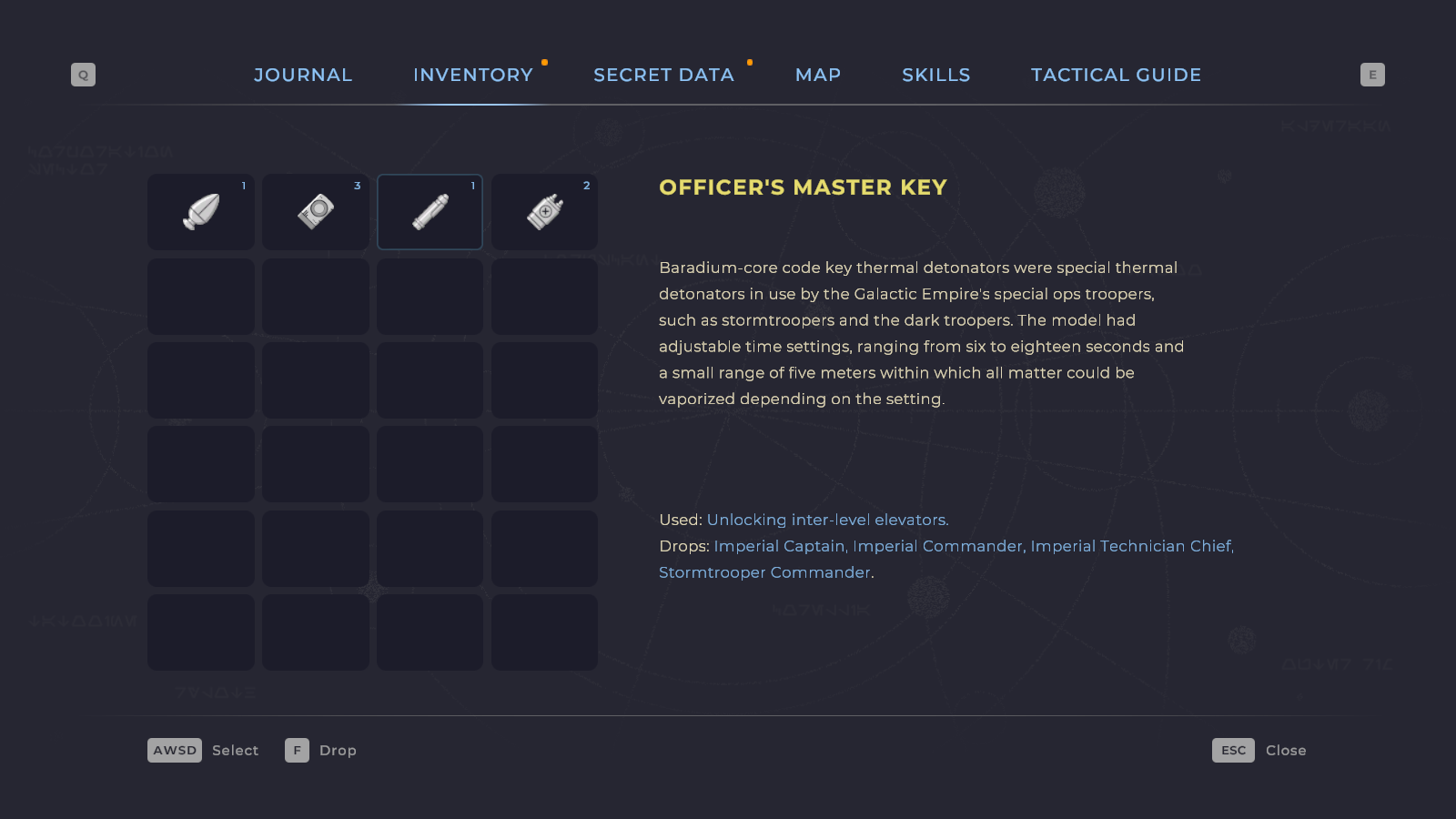
Task: Switch to the Inventory tab
Action: pos(473,75)
